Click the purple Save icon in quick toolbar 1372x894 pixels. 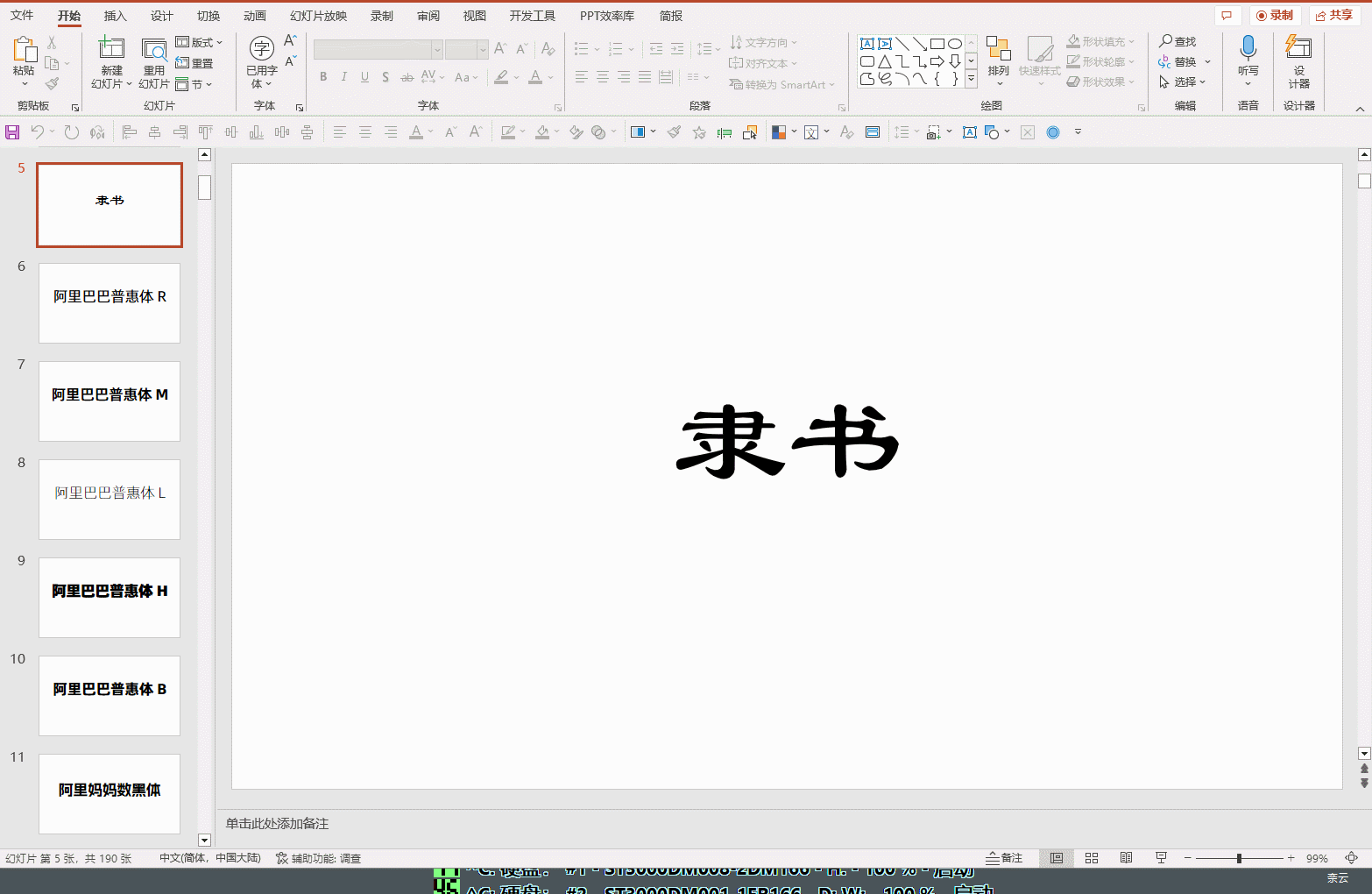[12, 132]
